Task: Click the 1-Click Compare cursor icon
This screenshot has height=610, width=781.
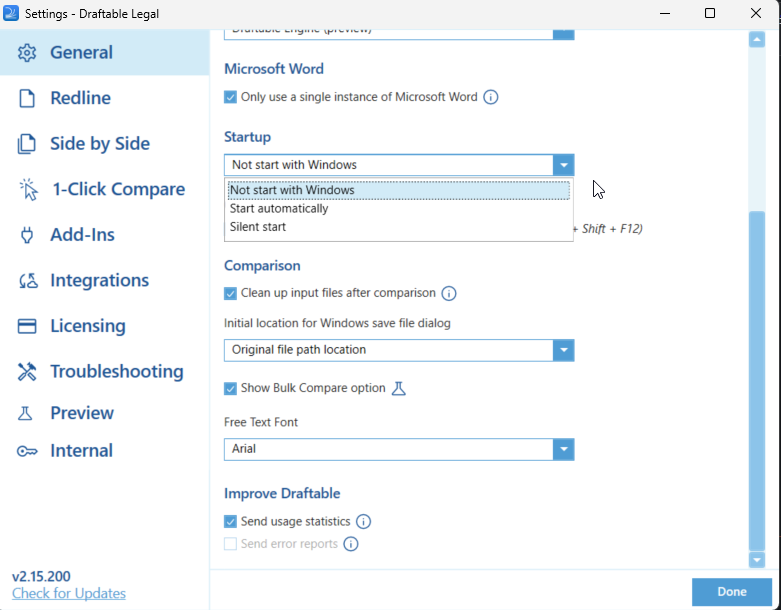Action: point(28,189)
